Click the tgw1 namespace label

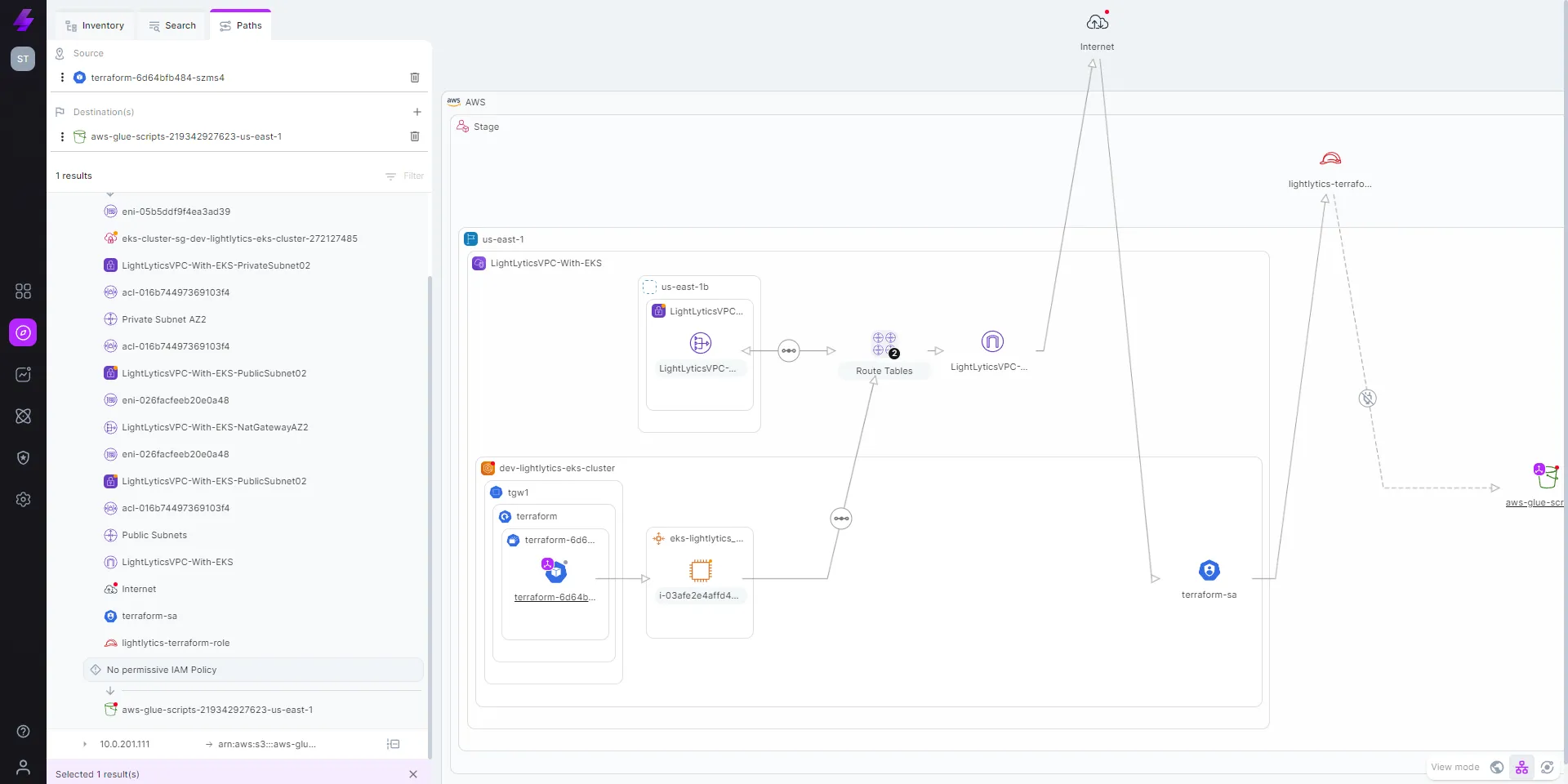[x=519, y=492]
